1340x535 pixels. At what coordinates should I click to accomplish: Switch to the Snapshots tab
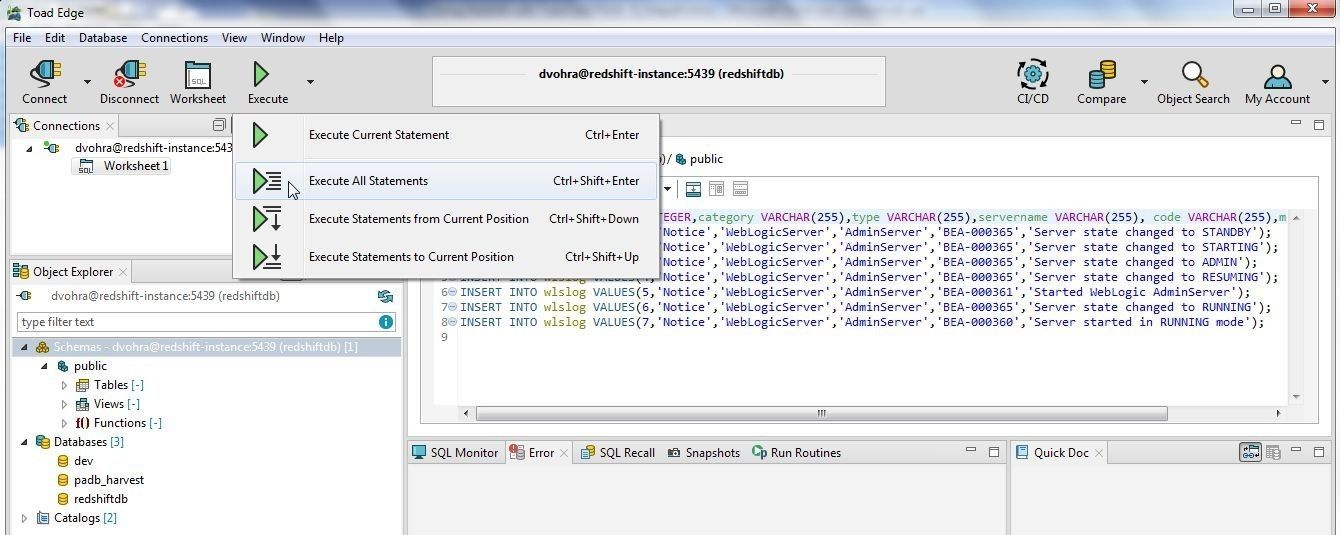pos(703,453)
